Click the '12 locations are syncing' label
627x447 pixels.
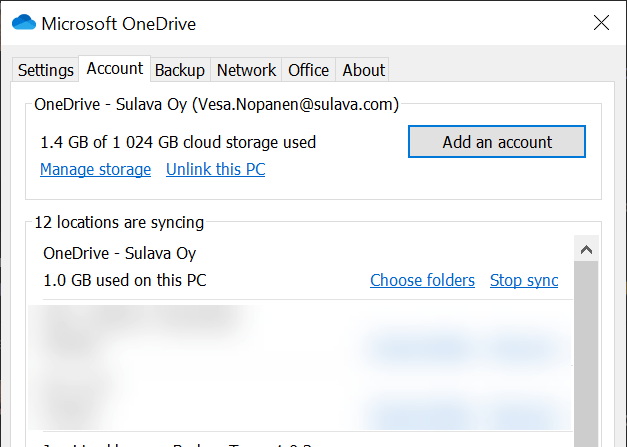click(x=119, y=222)
